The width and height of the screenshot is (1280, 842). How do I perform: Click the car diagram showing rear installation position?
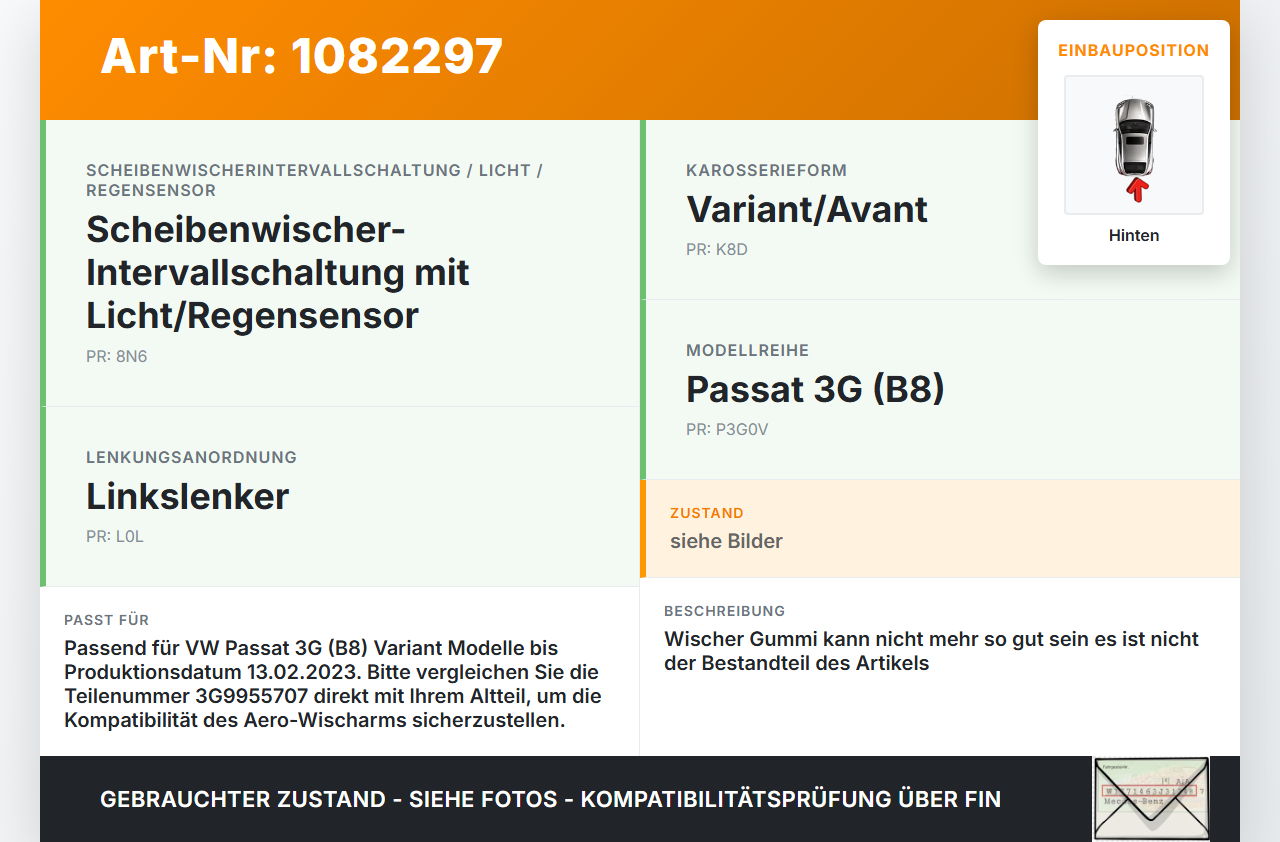tap(1134, 145)
